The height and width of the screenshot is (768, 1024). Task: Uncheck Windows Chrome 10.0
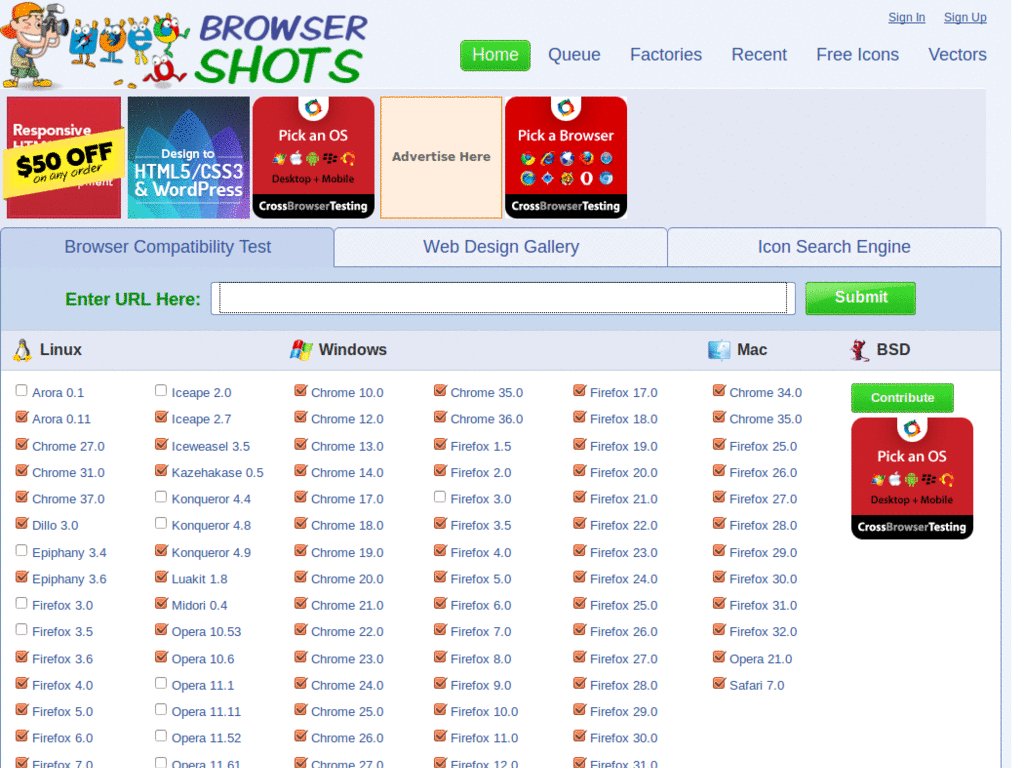point(300,391)
